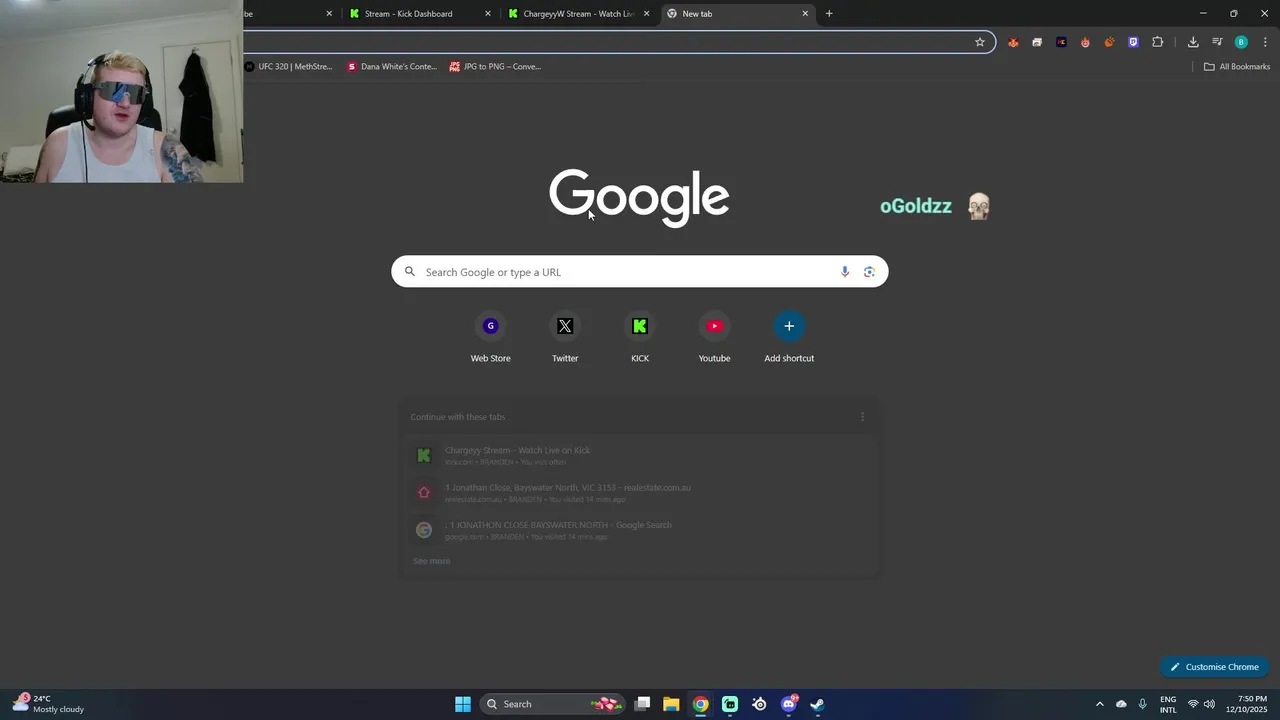Open the rainbow window extension icon
This screenshot has width=1280, height=720.
tap(1037, 42)
